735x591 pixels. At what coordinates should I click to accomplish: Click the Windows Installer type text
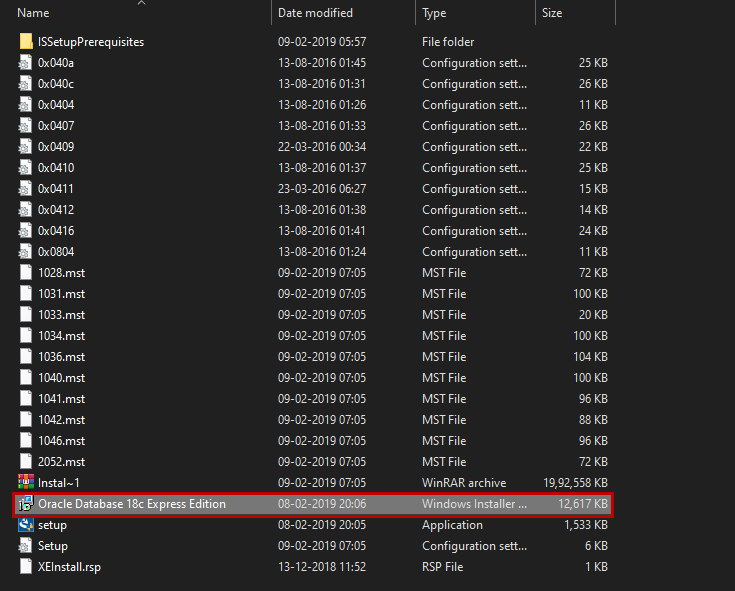[474, 504]
